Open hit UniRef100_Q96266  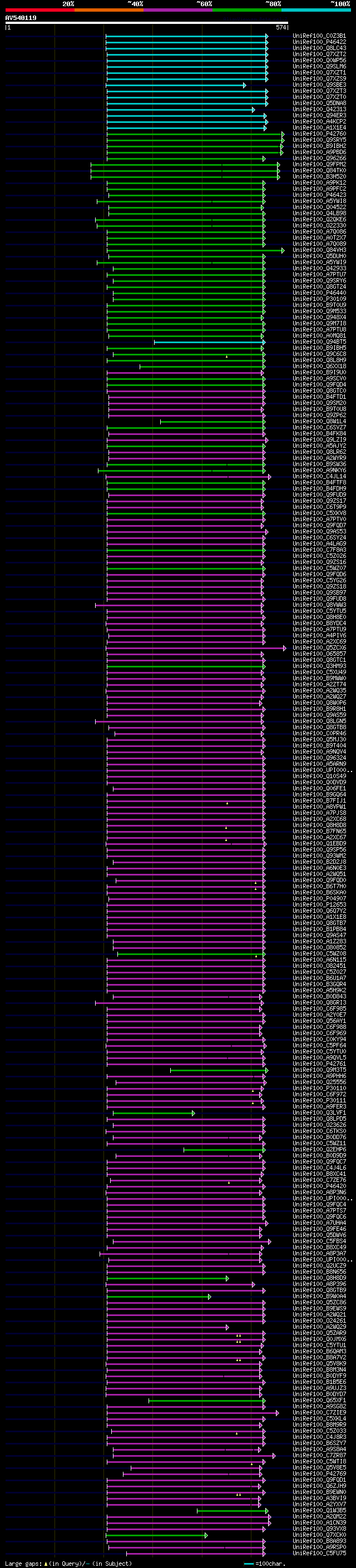click(x=319, y=159)
